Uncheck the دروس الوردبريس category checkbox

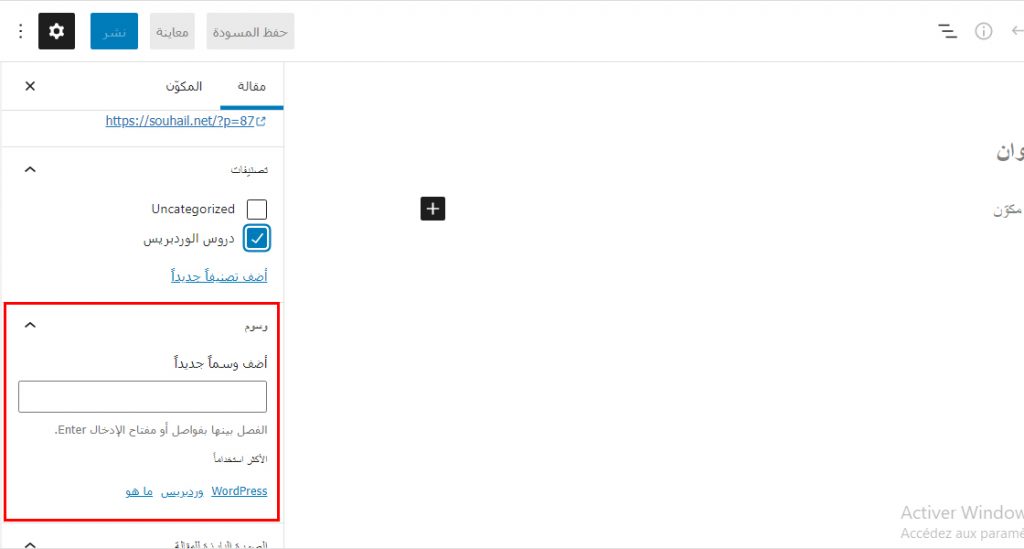[x=257, y=238]
